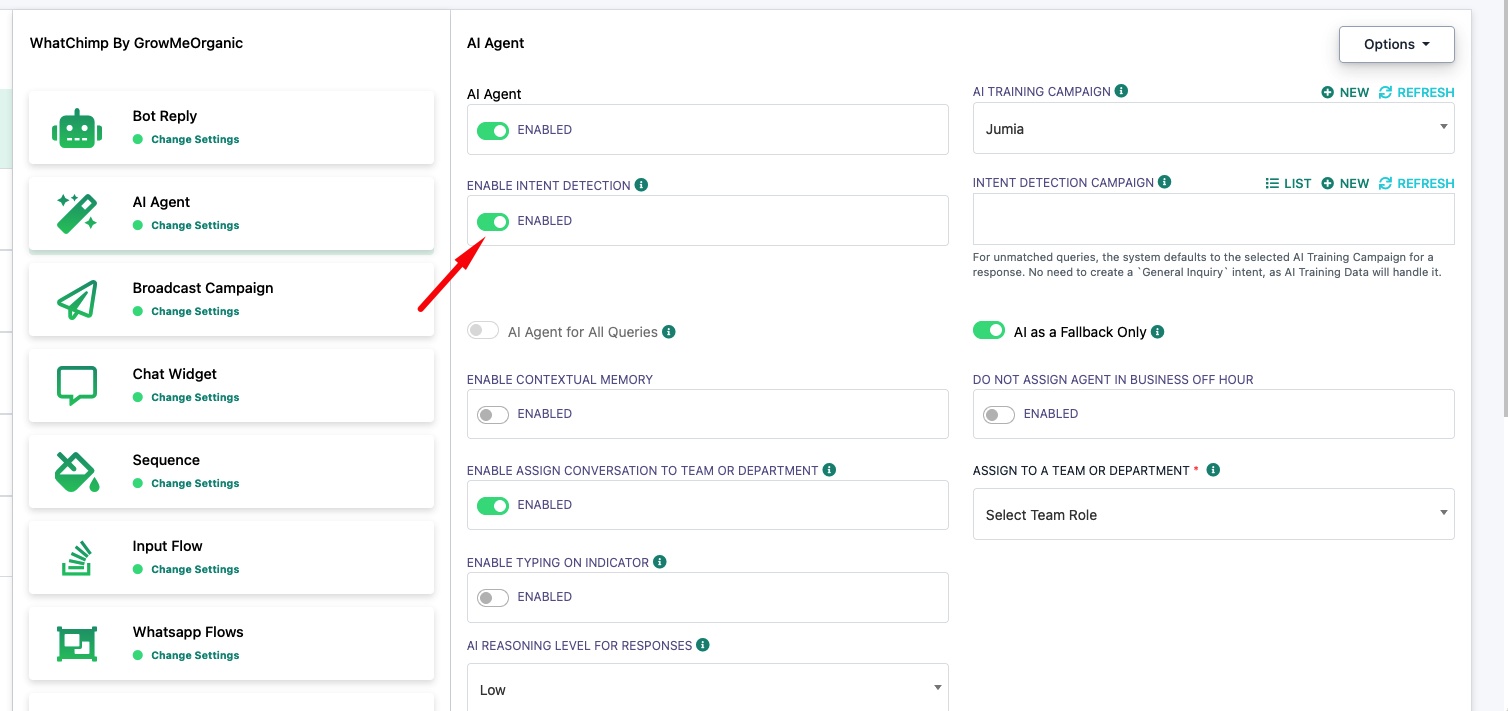Click Change Settings under Input Flow

pyautogui.click(x=195, y=569)
